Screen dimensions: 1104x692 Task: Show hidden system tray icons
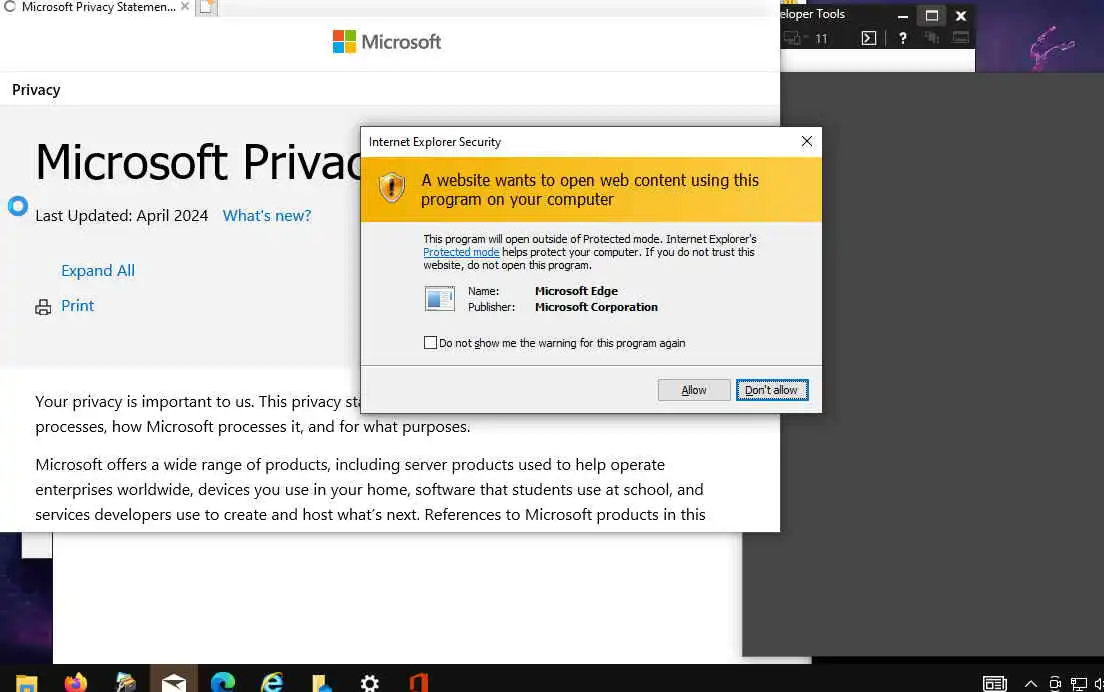(x=1030, y=683)
